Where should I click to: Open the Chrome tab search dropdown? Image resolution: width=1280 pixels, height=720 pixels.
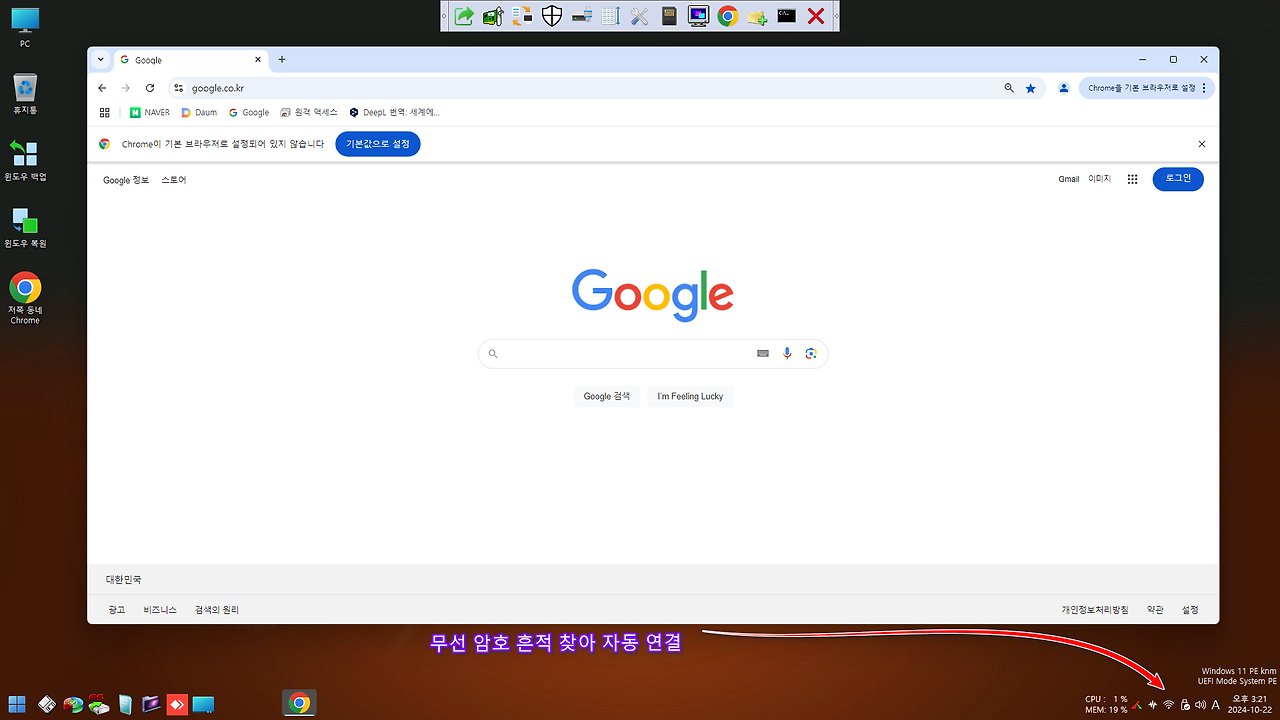100,60
